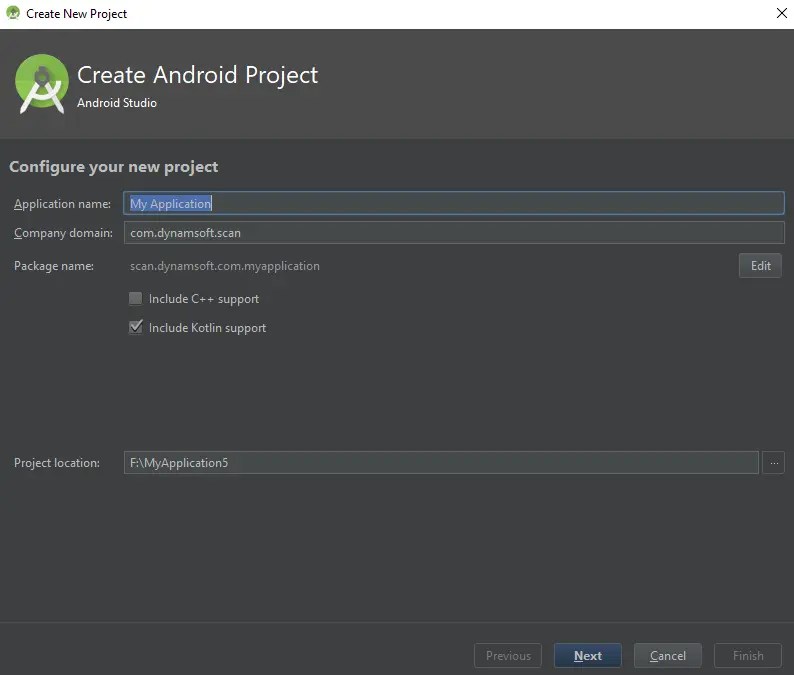
Task: Click the disabled Finish button
Action: (x=748, y=656)
